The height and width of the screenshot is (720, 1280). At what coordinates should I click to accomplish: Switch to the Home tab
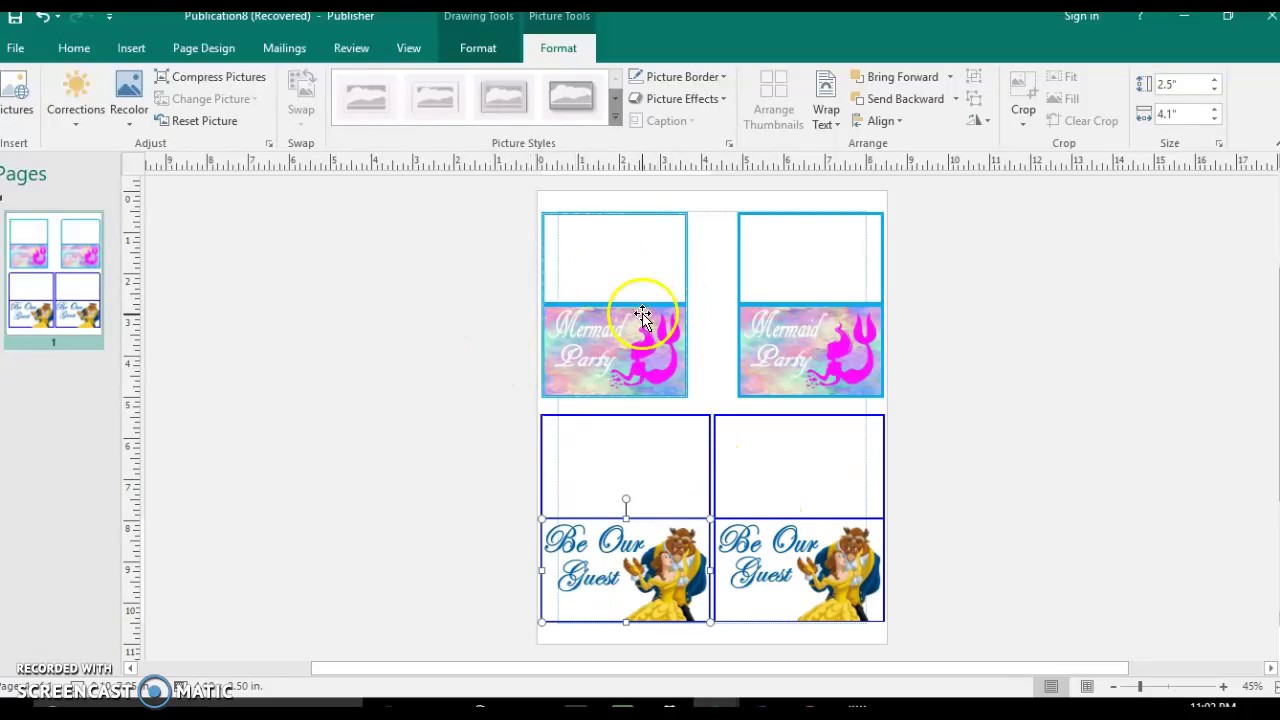pos(74,48)
